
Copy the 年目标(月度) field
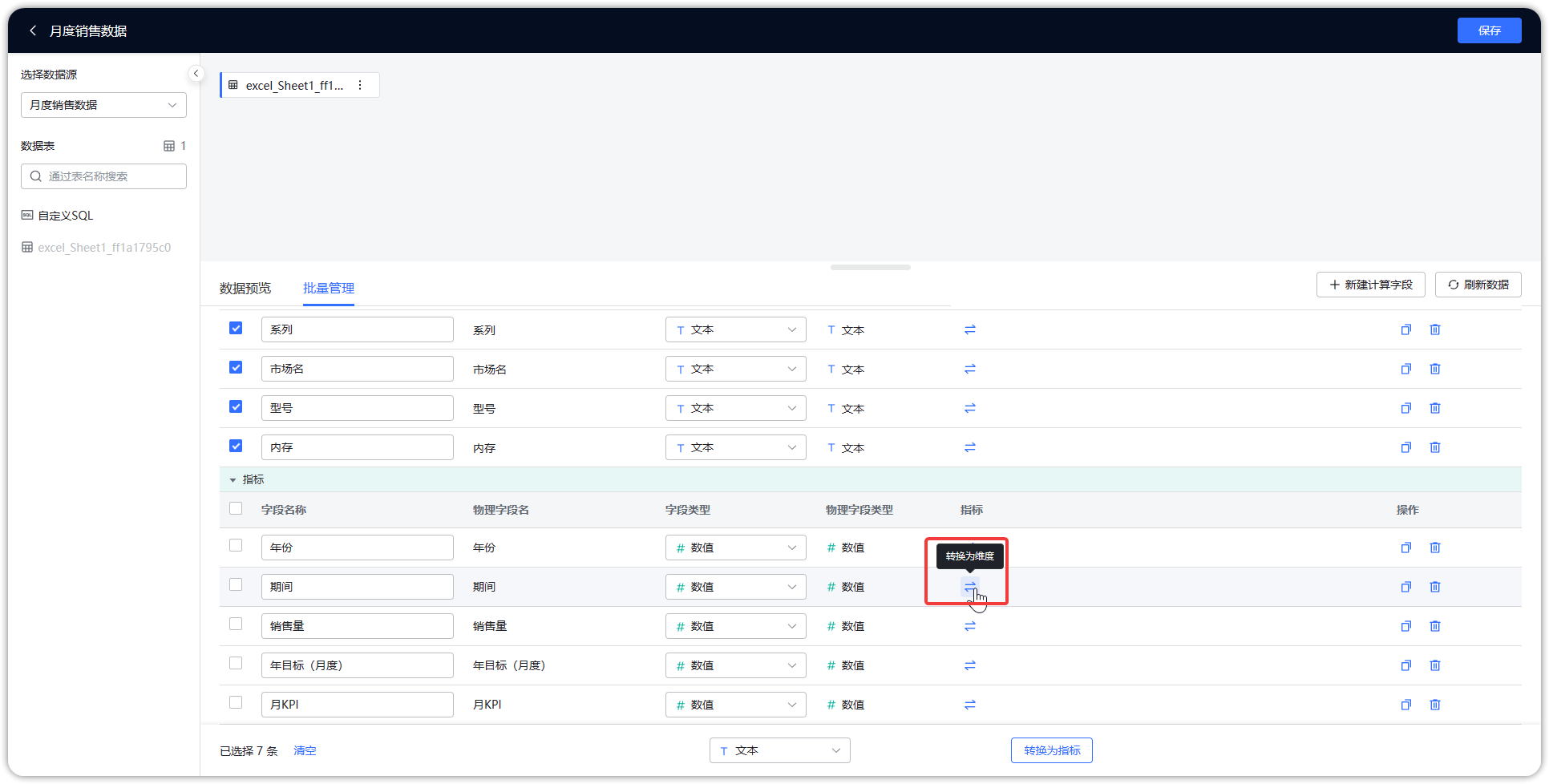(1405, 665)
